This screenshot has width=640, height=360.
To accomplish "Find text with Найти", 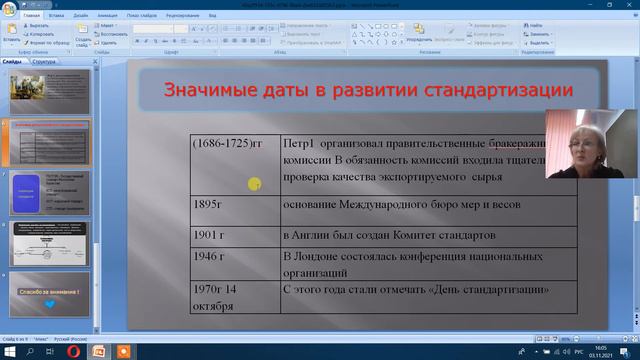I will coord(533,26).
